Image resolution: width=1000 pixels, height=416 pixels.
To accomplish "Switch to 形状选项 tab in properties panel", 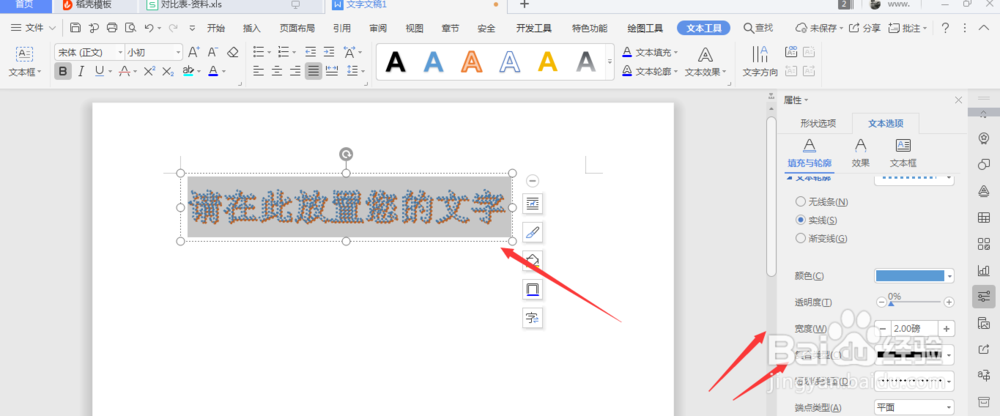I will pyautogui.click(x=818, y=124).
